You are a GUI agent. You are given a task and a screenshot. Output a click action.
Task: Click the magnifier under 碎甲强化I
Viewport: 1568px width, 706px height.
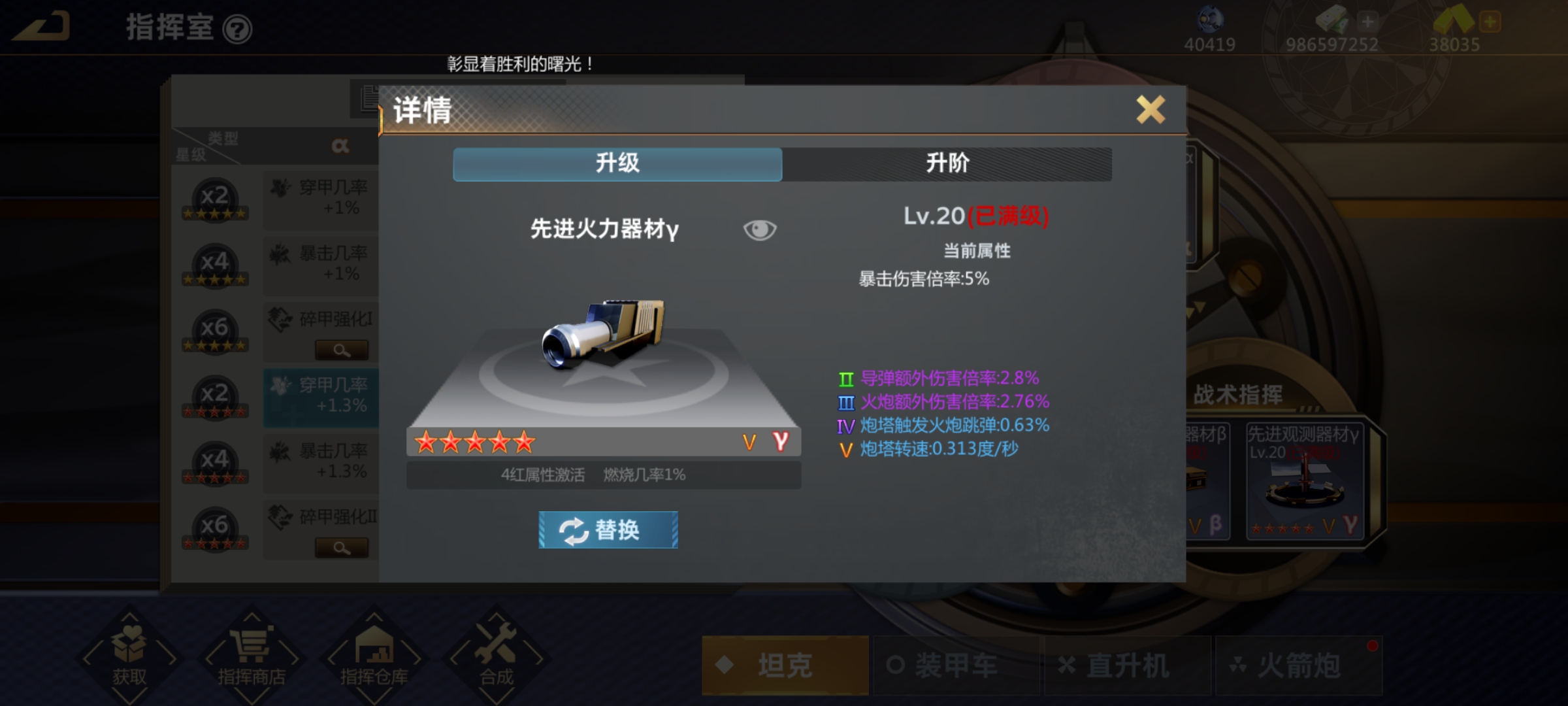(342, 350)
